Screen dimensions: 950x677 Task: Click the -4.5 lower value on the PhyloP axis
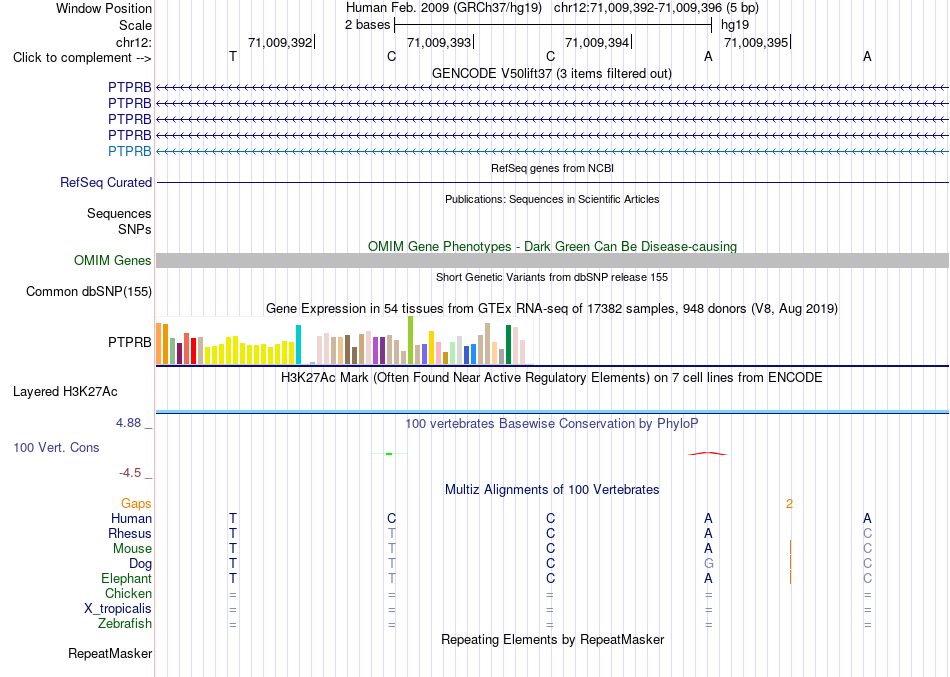(x=130, y=473)
